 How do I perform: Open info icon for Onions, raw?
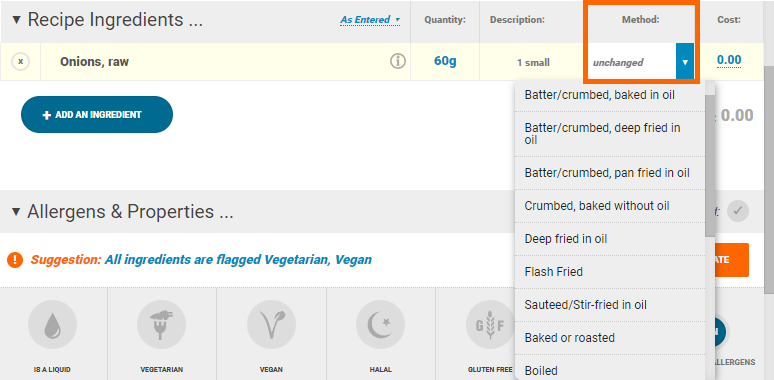398,61
